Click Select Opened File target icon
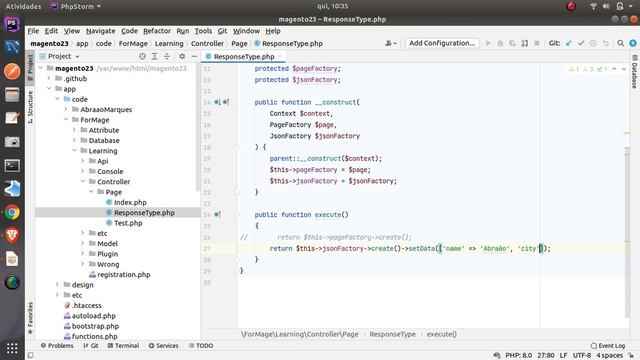 pyautogui.click(x=142, y=56)
